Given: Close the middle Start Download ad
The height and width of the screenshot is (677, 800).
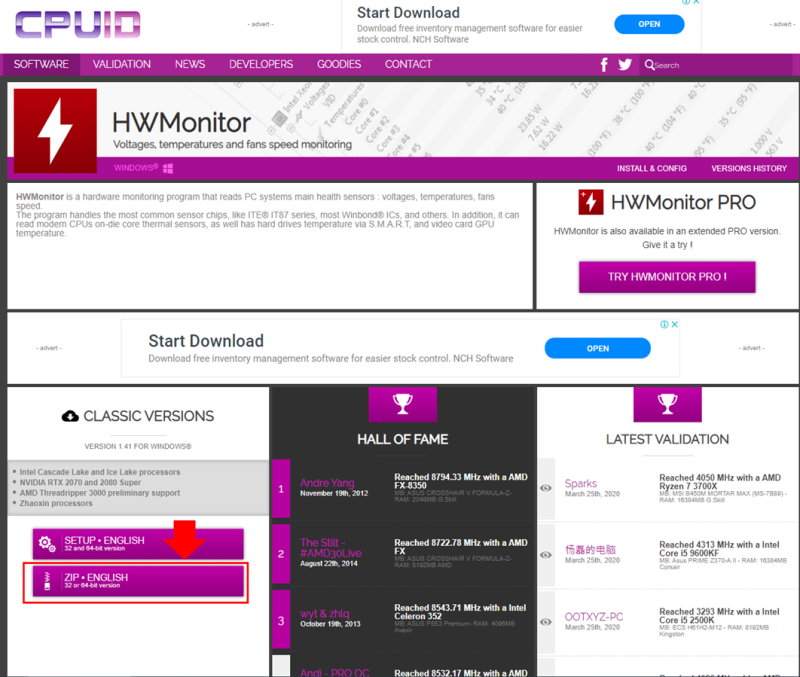Looking at the screenshot, I should (674, 324).
